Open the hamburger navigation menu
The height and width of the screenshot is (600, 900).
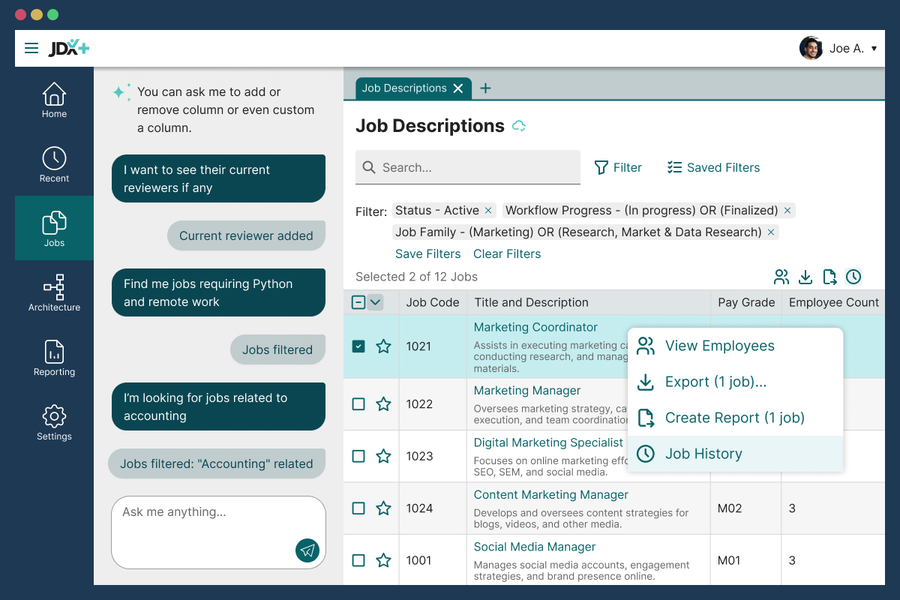(x=31, y=48)
